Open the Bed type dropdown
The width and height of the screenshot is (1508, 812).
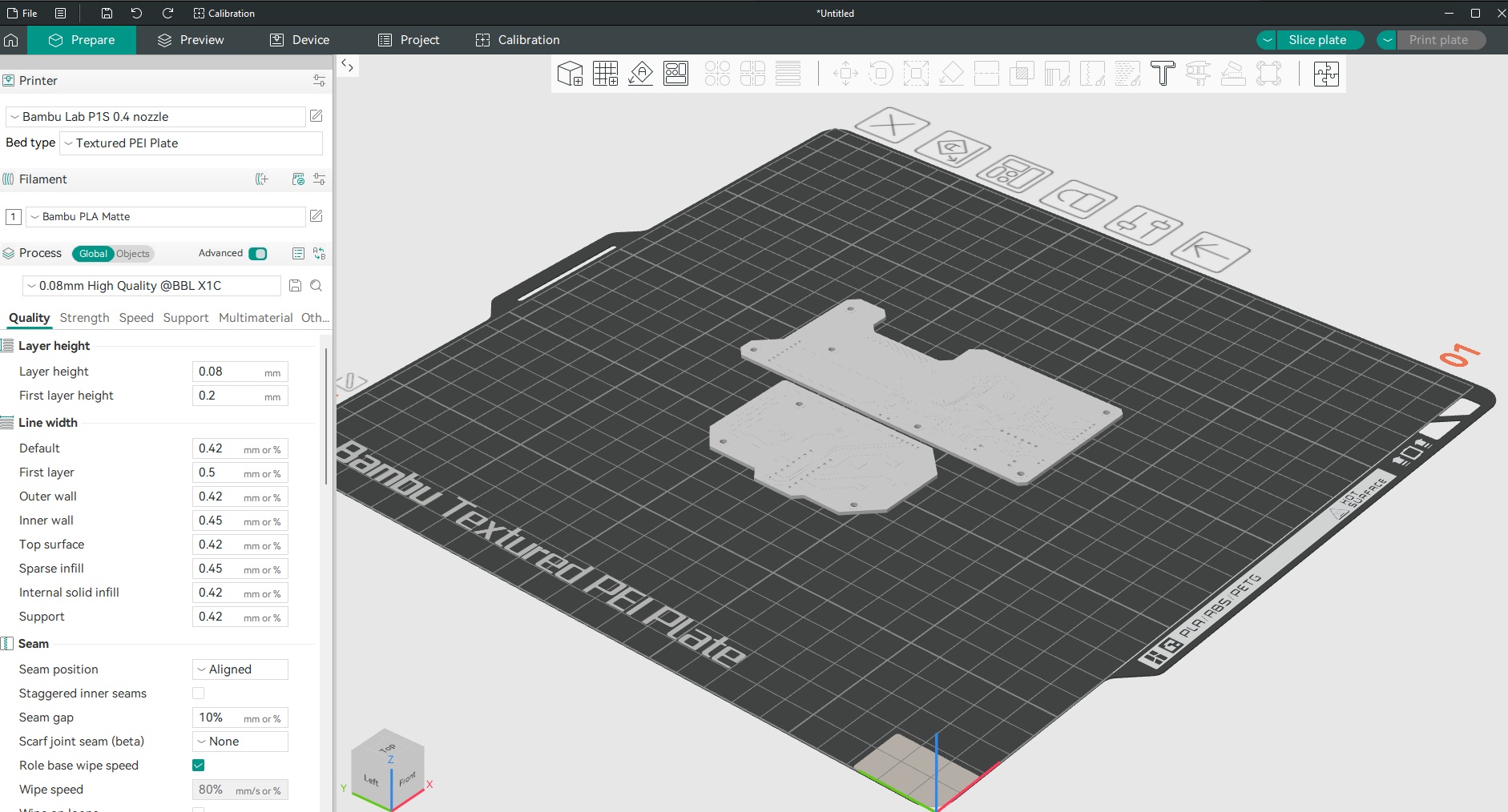coord(192,143)
